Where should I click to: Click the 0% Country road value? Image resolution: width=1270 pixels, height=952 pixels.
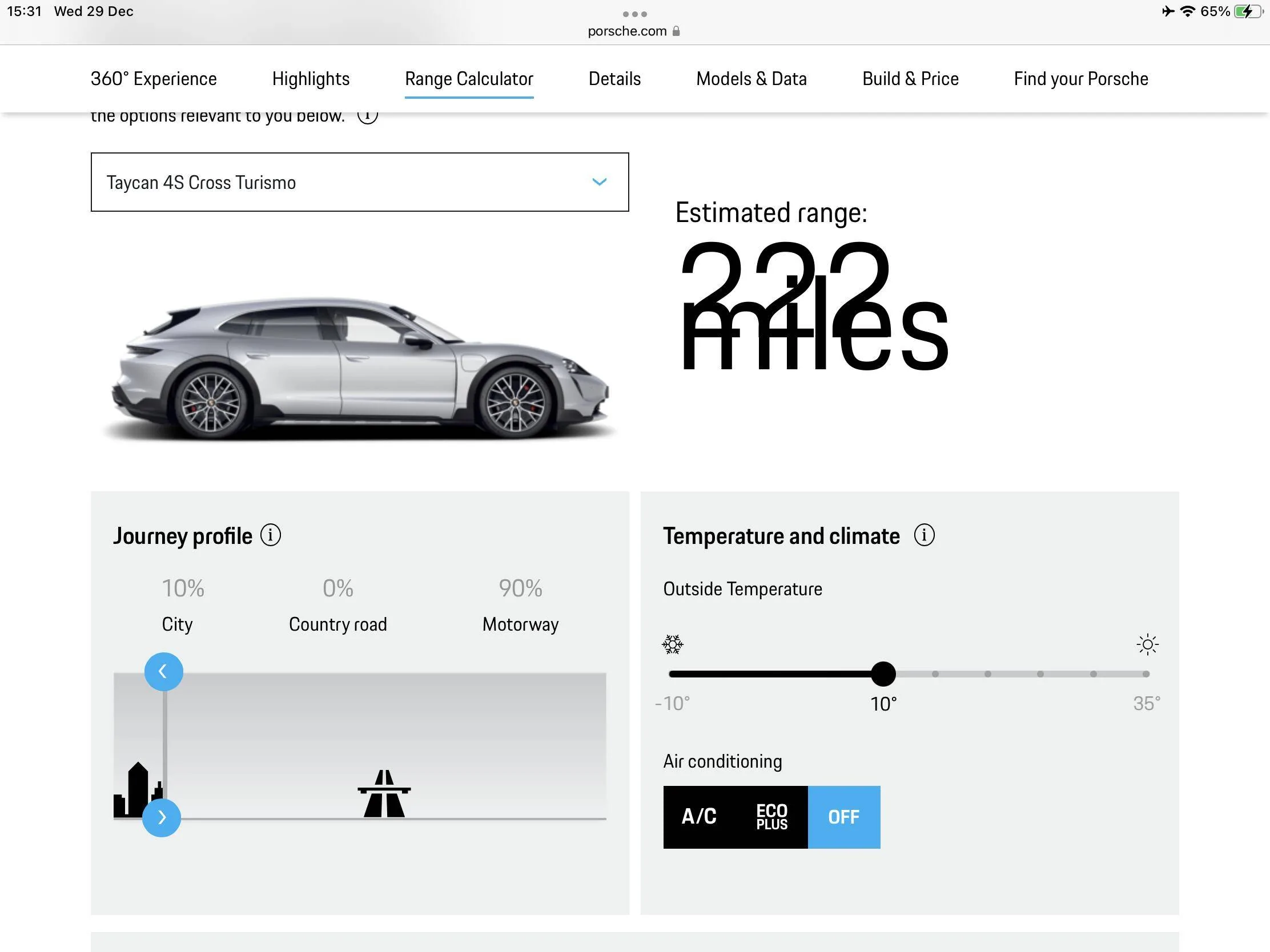pyautogui.click(x=337, y=588)
